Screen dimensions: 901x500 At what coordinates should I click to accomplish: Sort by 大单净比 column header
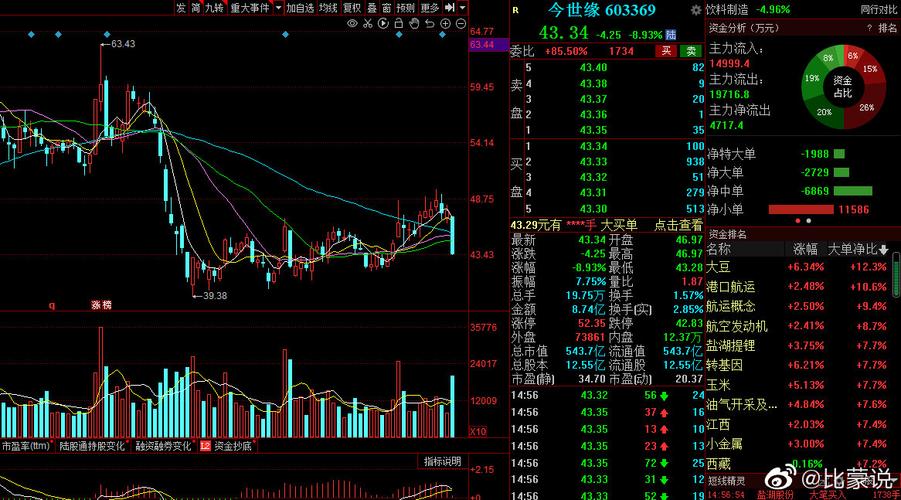click(x=857, y=249)
